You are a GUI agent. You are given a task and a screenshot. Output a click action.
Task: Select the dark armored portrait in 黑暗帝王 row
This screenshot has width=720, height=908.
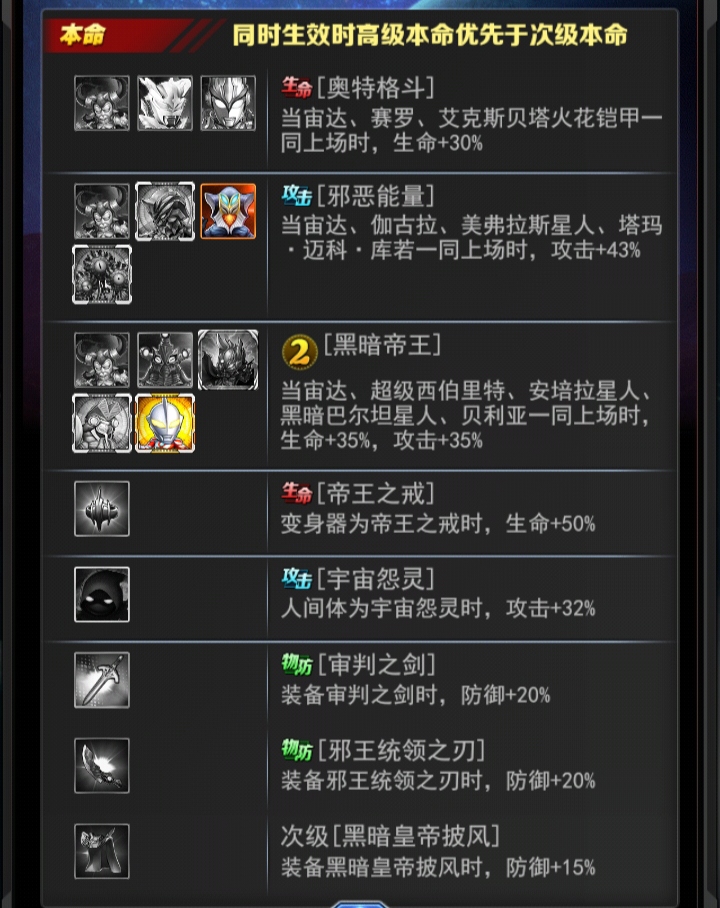click(x=228, y=360)
